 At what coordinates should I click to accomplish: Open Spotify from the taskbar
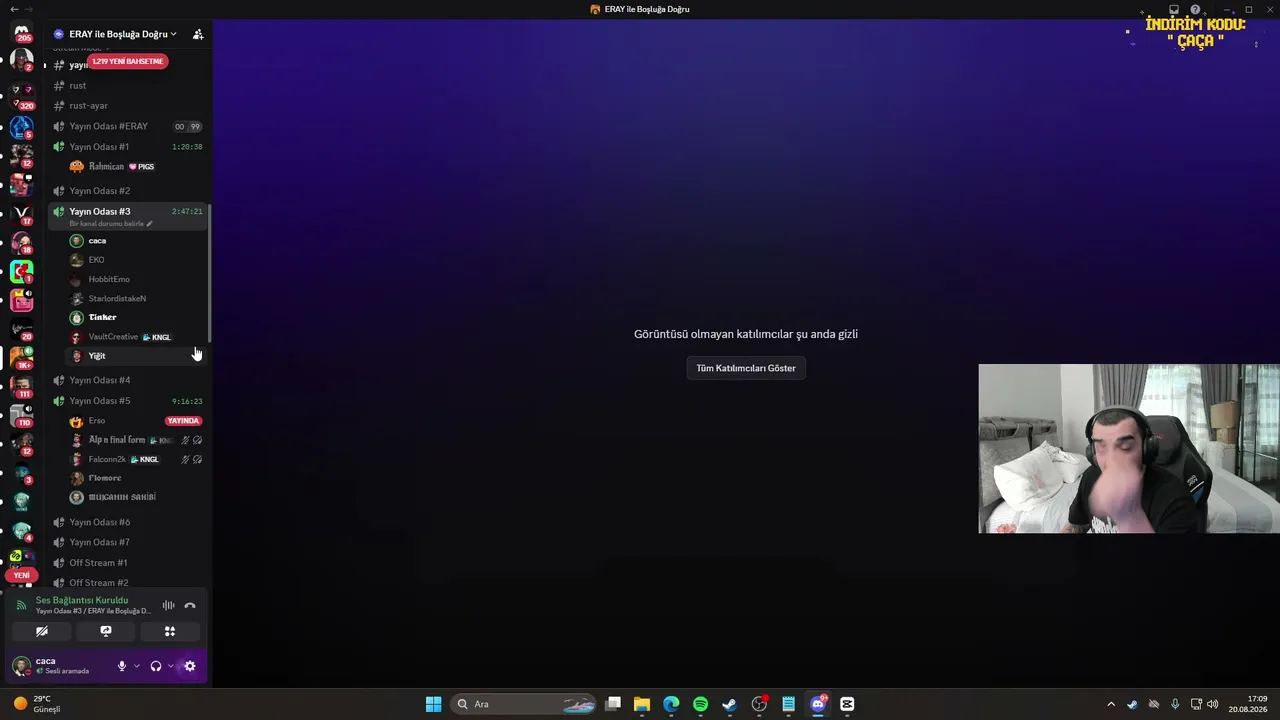[700, 704]
